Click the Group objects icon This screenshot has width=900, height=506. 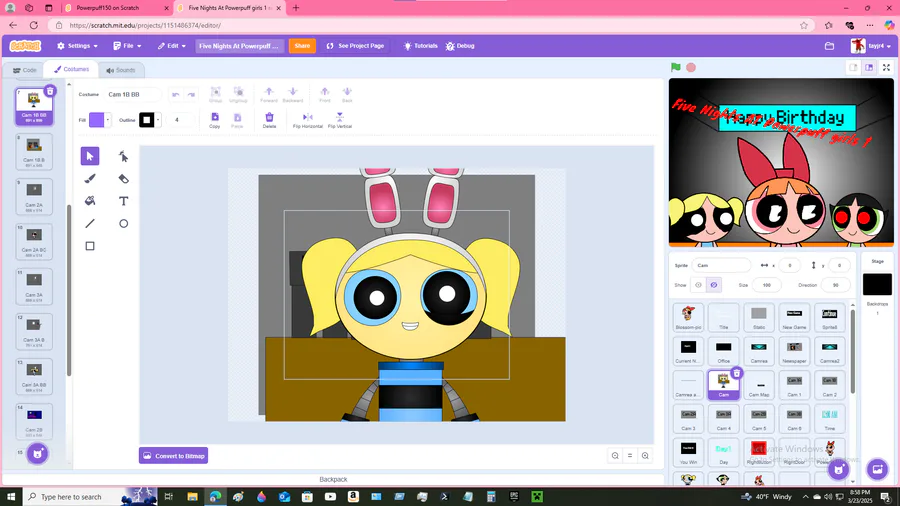215,95
